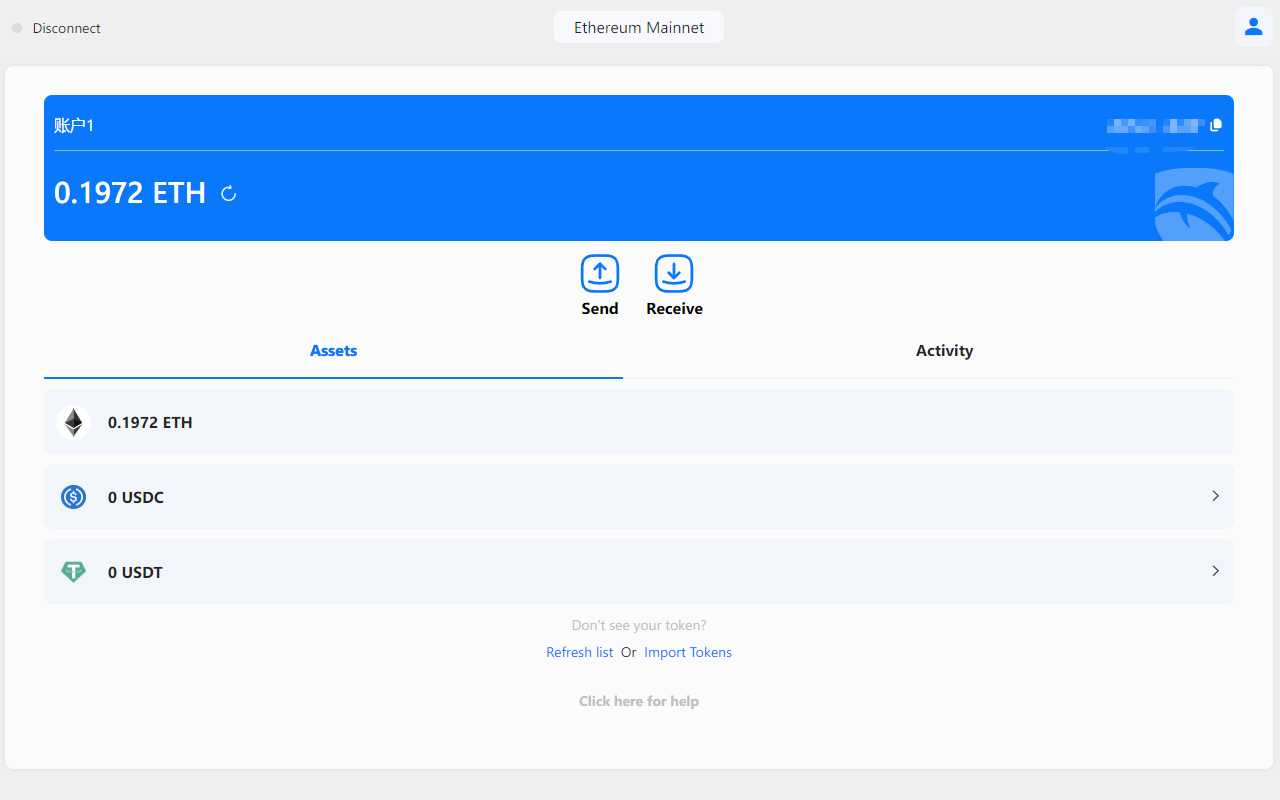Switch to the Activity tab
This screenshot has width=1280, height=800.
(944, 350)
